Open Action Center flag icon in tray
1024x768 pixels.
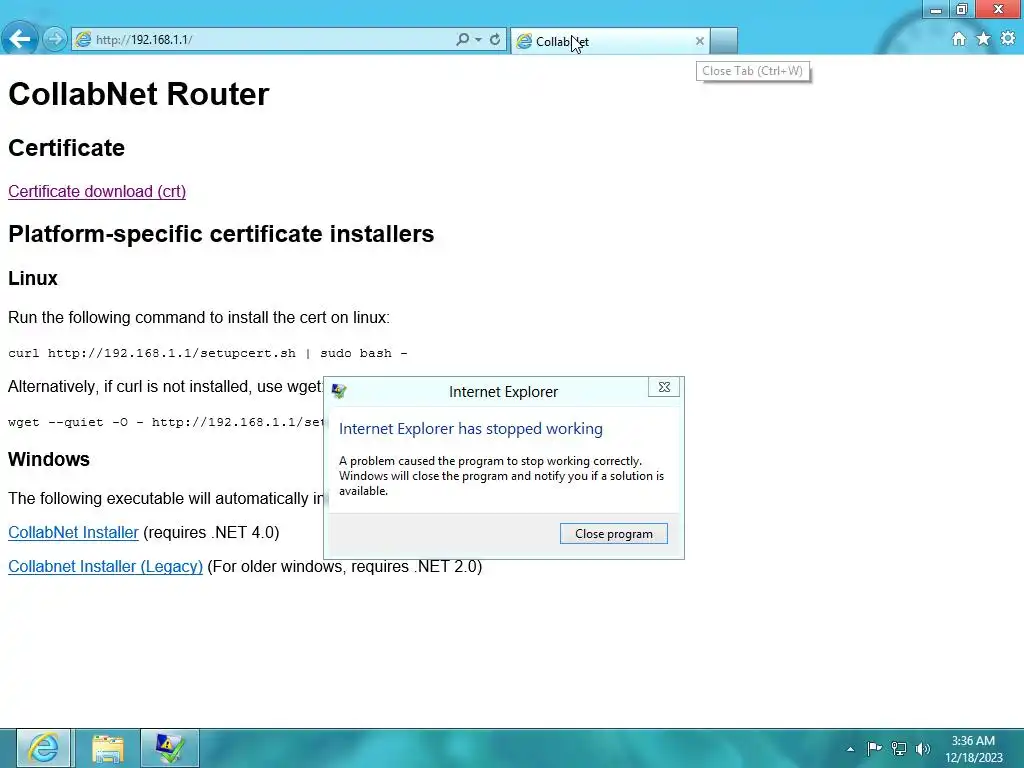[x=874, y=748]
